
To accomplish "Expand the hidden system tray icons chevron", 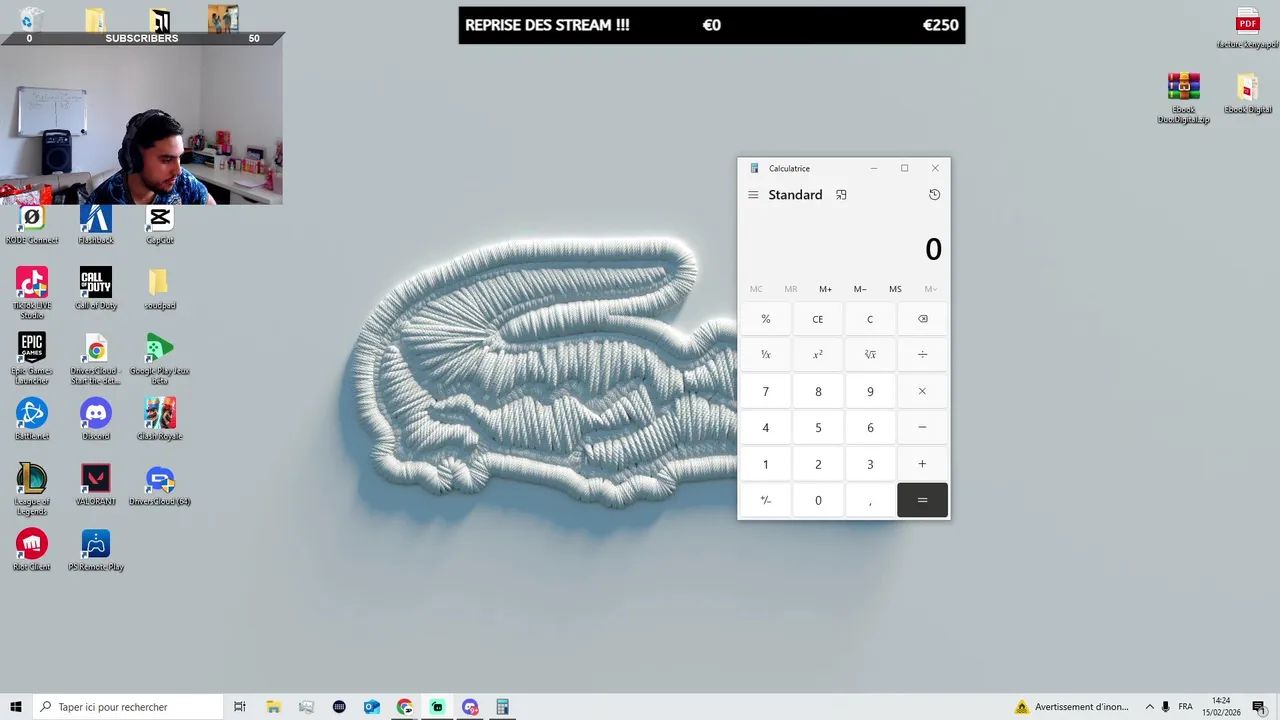I will click(x=1149, y=707).
